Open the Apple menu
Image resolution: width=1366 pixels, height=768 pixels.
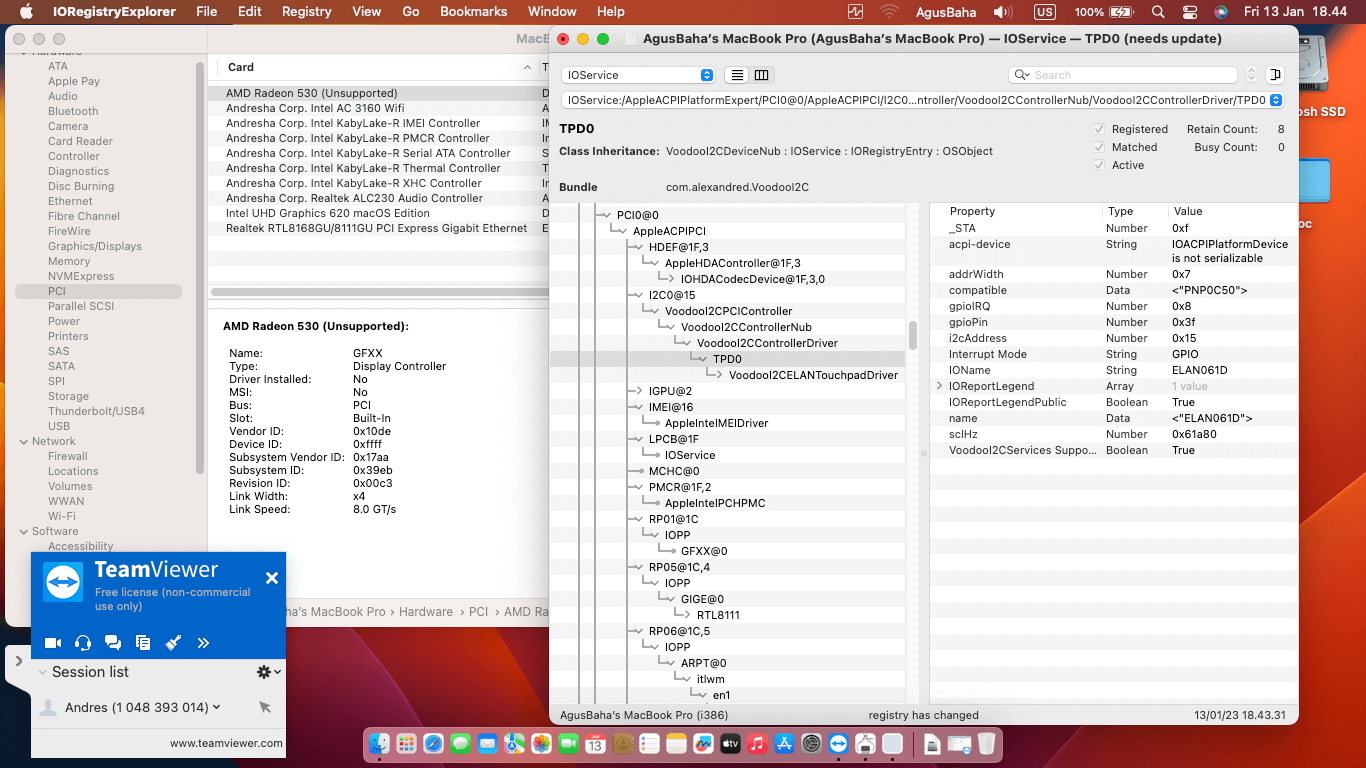click(x=27, y=12)
